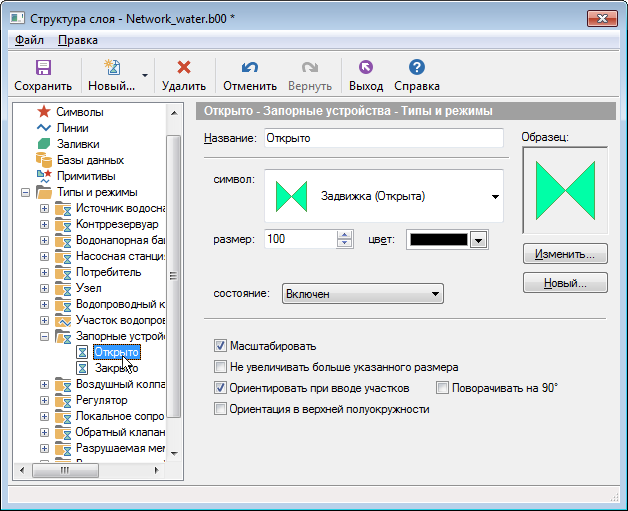Select Базы данных item in the tree
The image size is (628, 511).
pos(89,160)
